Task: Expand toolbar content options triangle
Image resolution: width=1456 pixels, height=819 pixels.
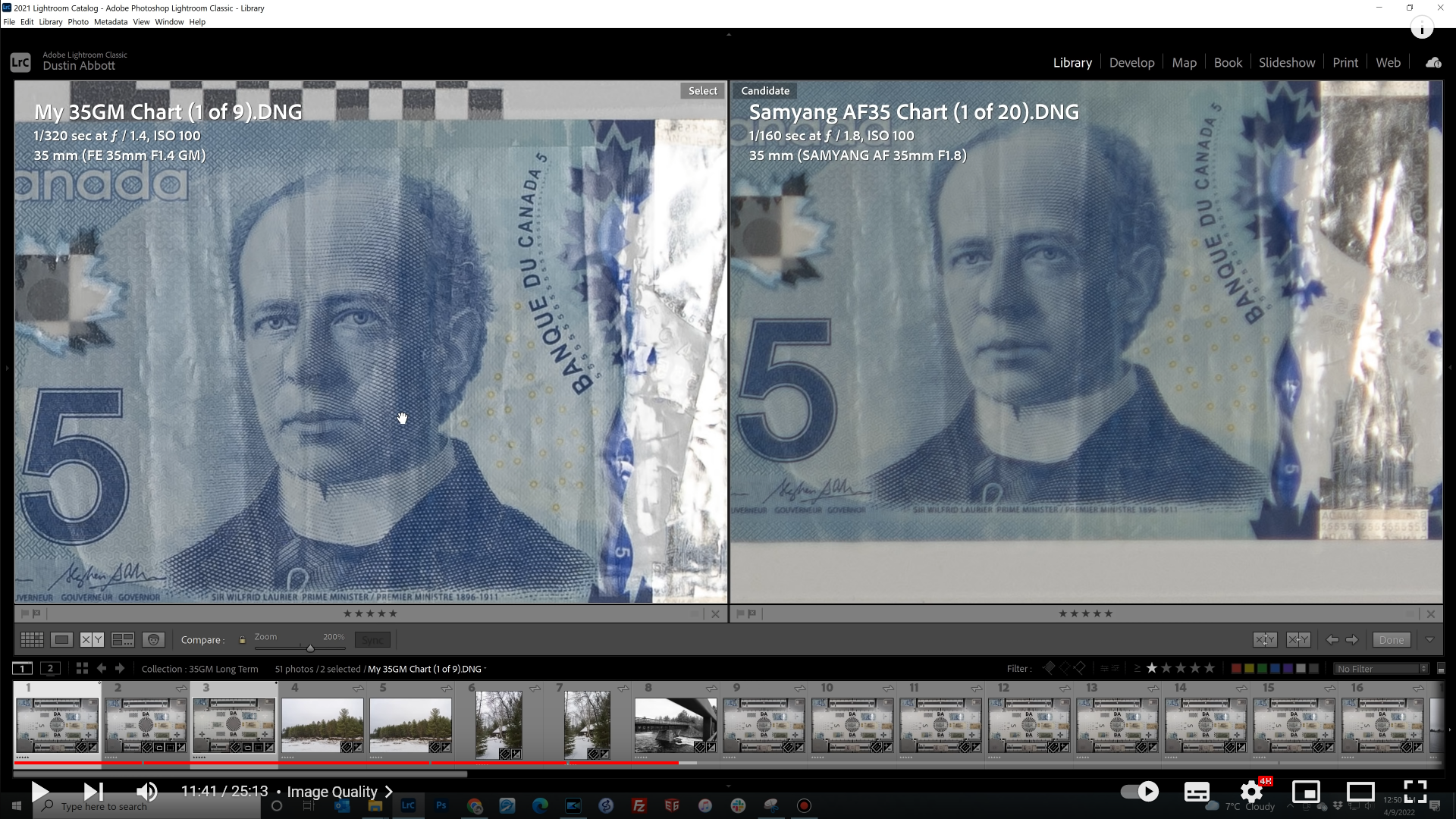Action: coord(1429,640)
